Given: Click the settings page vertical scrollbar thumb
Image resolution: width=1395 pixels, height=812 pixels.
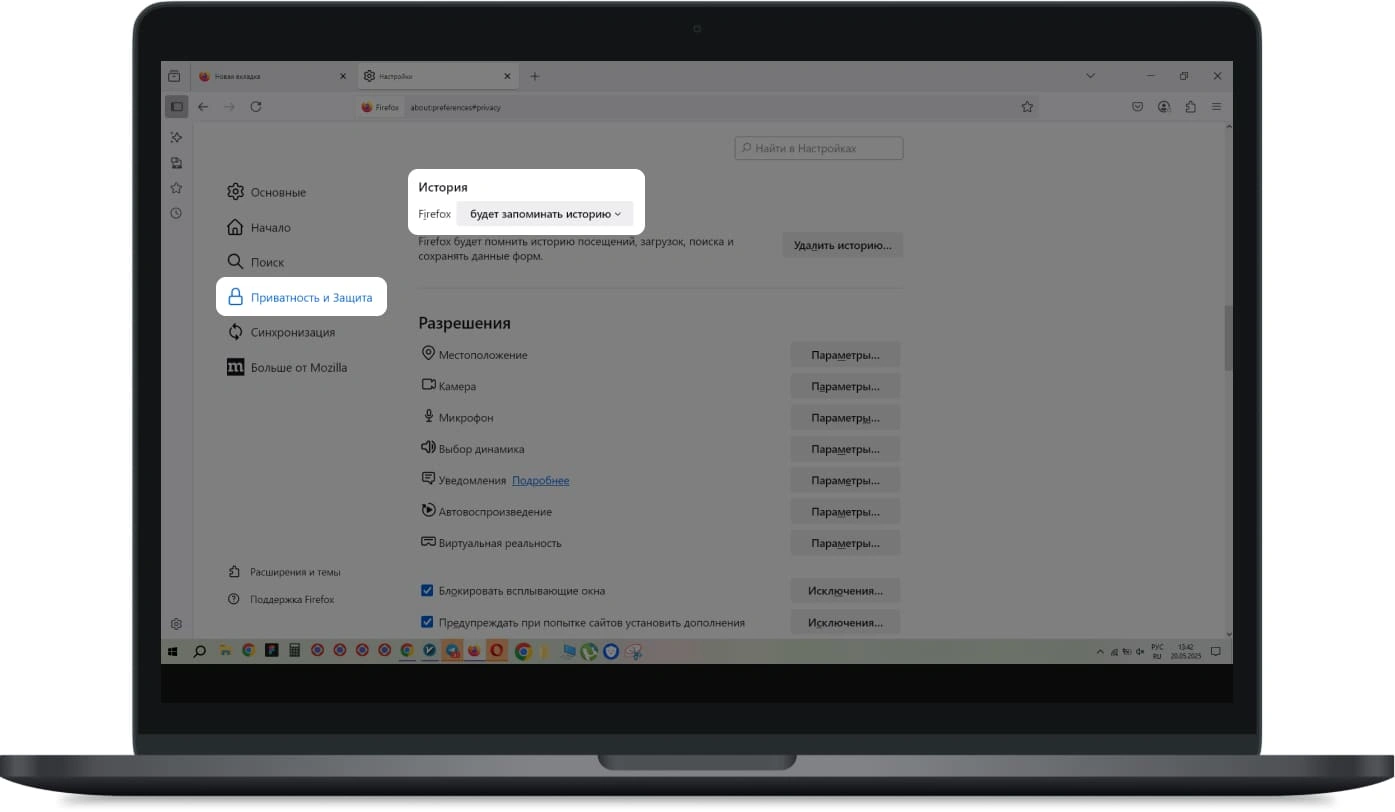Looking at the screenshot, I should click(1227, 338).
